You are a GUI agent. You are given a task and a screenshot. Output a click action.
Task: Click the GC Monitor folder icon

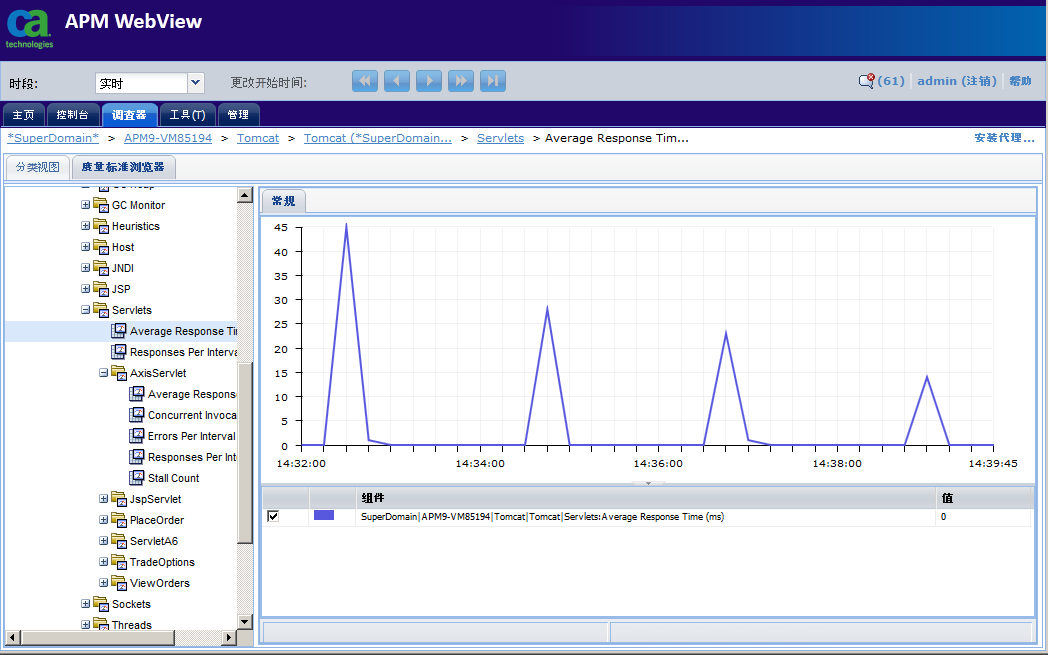coord(101,205)
